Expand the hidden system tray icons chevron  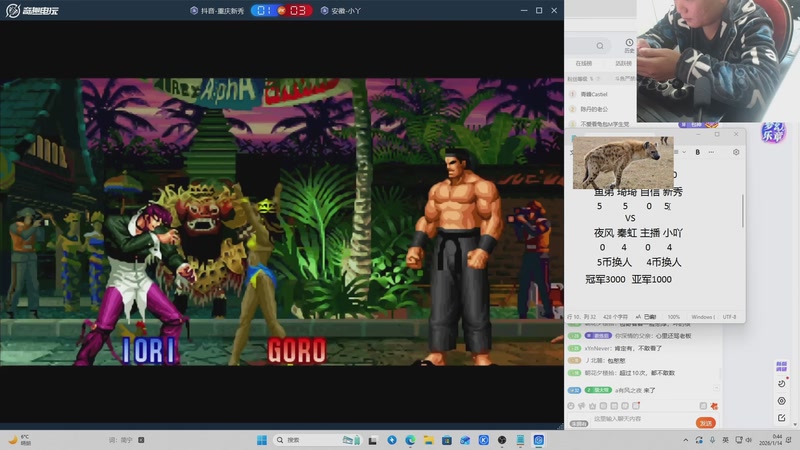pyautogui.click(x=686, y=440)
